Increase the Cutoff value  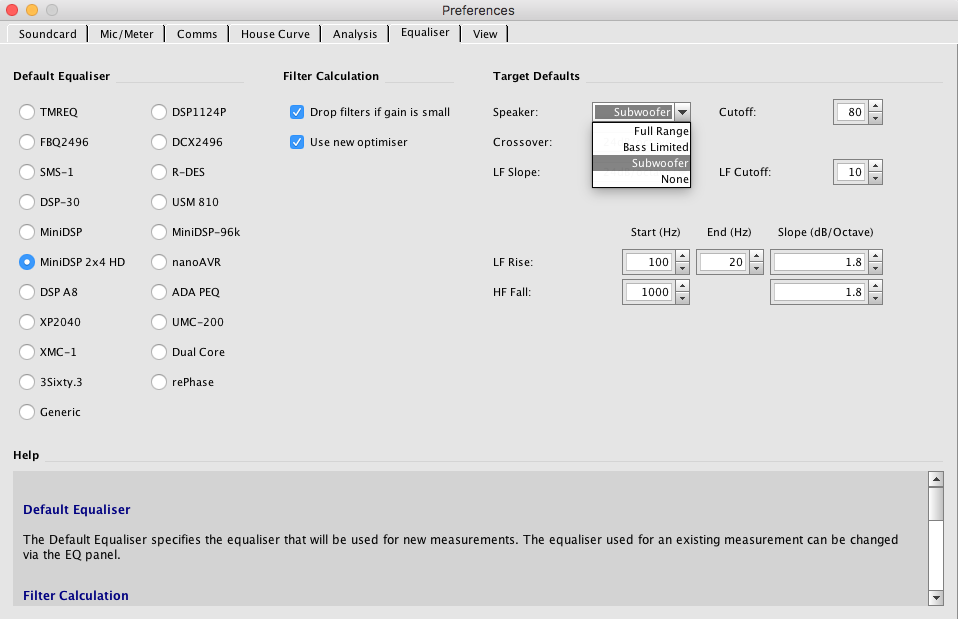pos(876,106)
